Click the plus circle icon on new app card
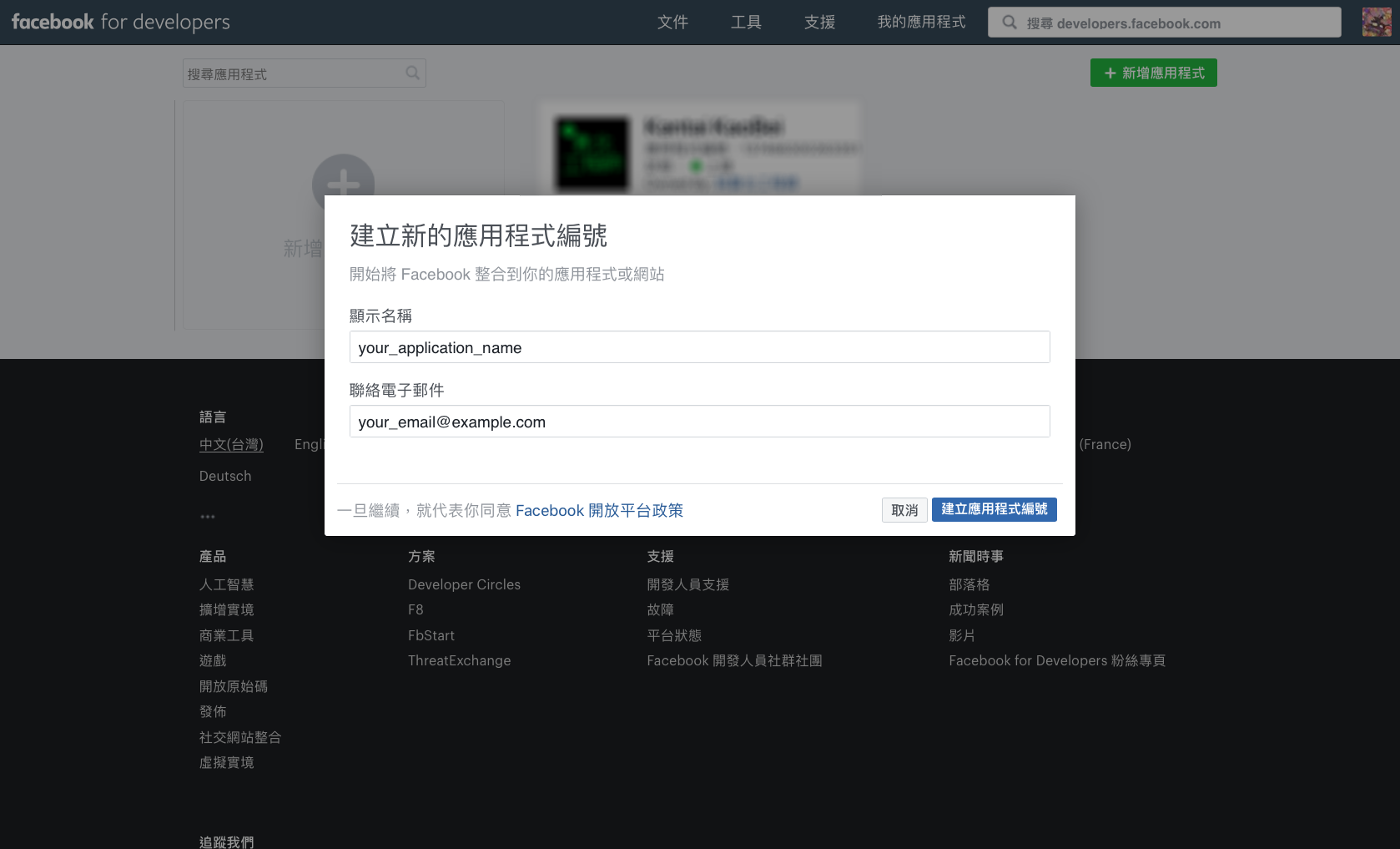1400x849 pixels. coord(343,184)
